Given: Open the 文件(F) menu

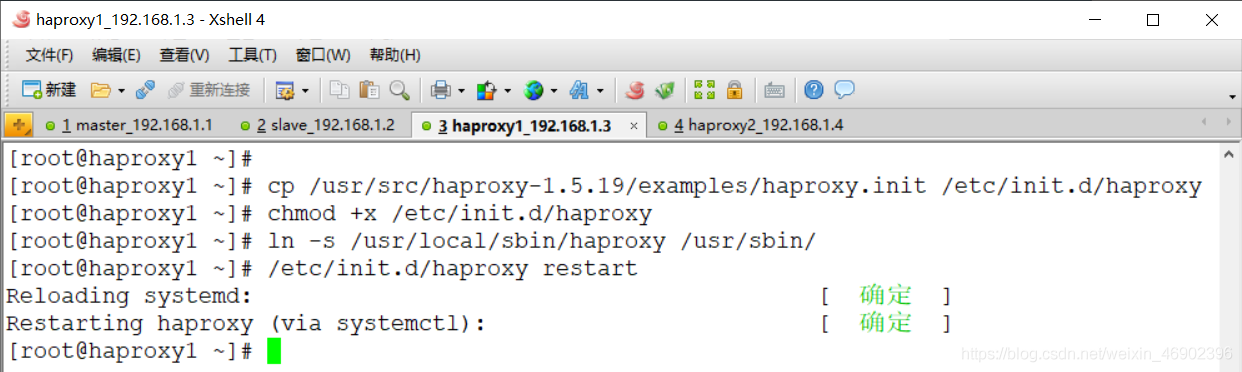Looking at the screenshot, I should tap(49, 55).
